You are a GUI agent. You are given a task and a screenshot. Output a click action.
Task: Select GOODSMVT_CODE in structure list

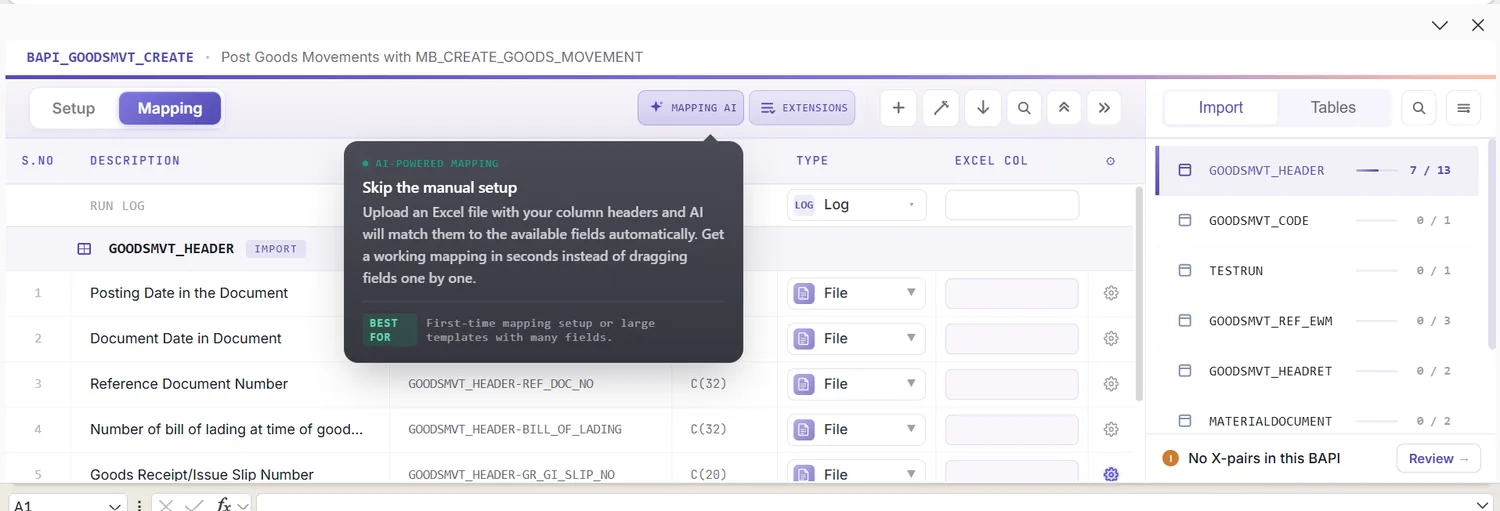tap(1317, 220)
